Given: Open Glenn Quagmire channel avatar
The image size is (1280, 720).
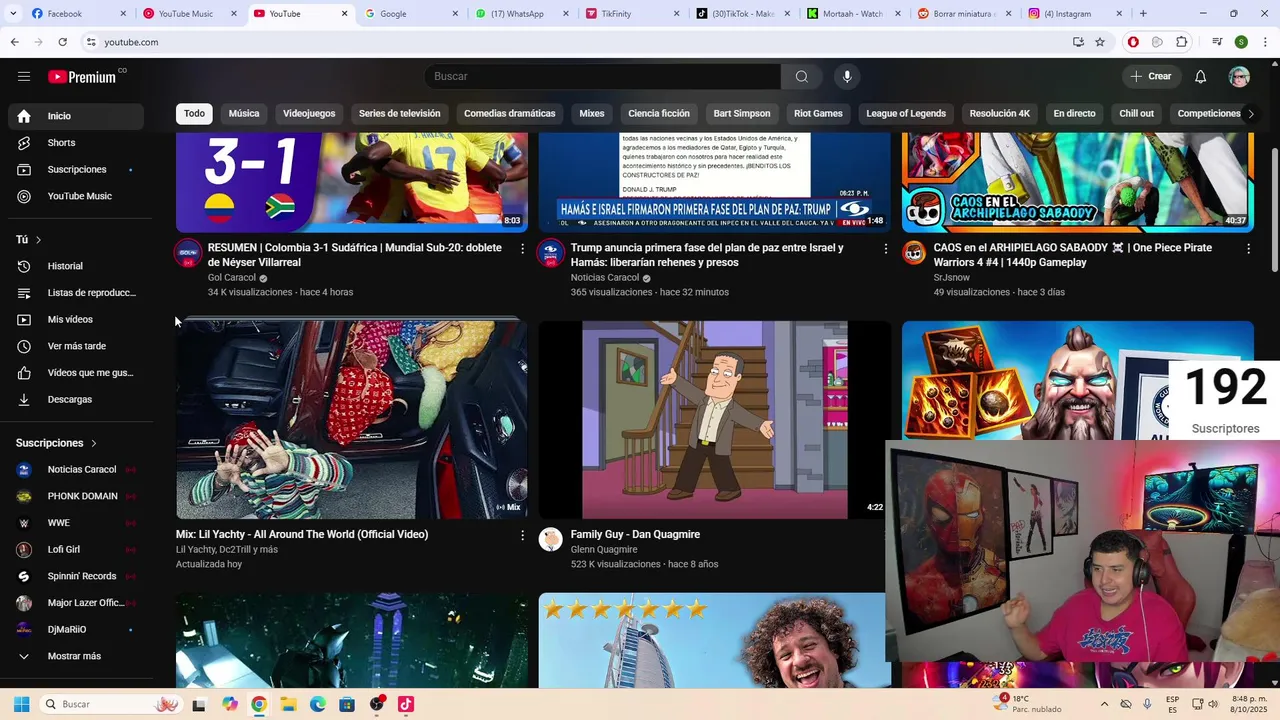Looking at the screenshot, I should pyautogui.click(x=551, y=540).
